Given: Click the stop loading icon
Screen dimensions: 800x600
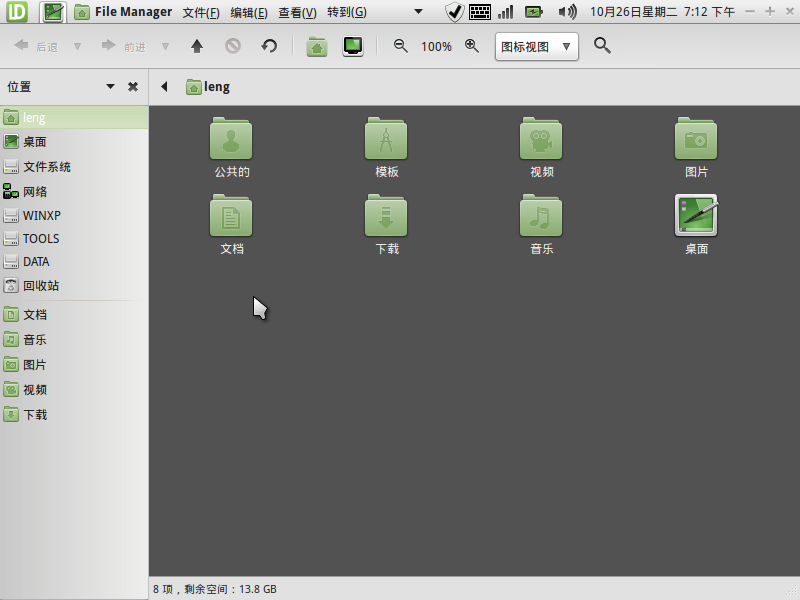Looking at the screenshot, I should [x=233, y=46].
